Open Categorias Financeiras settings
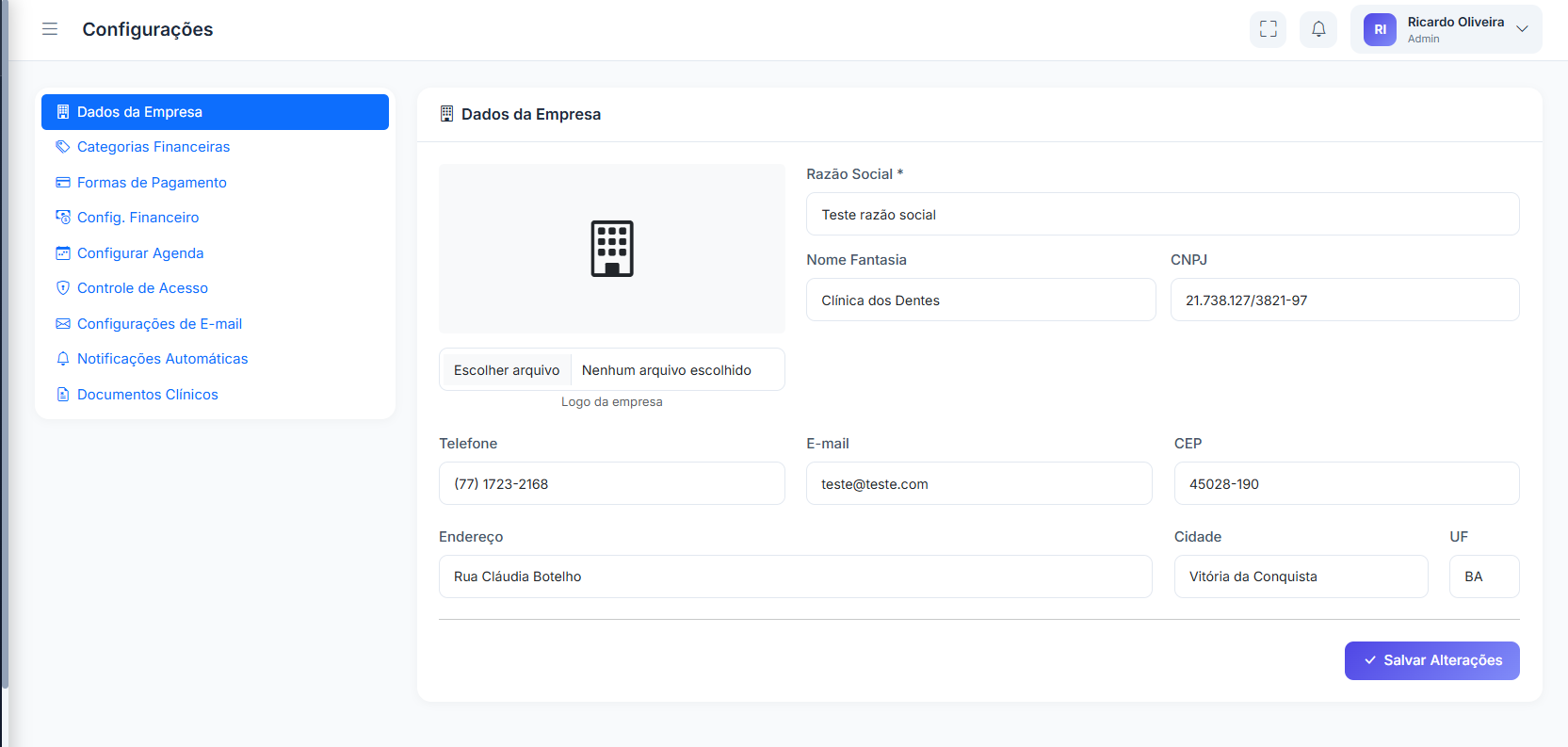This screenshot has width=1568, height=747. point(154,147)
